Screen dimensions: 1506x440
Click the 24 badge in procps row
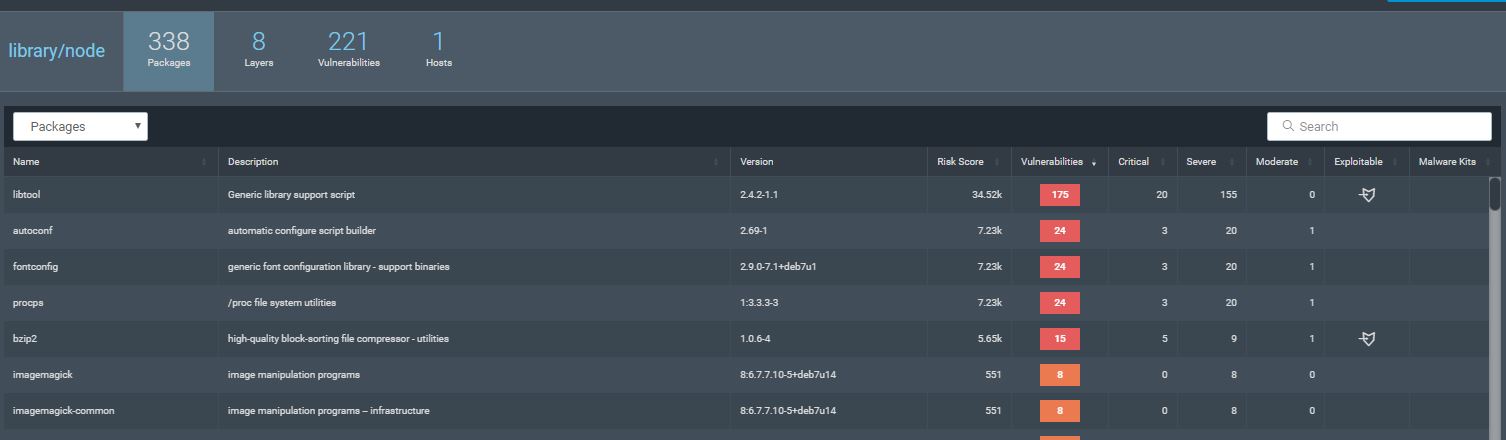tap(1060, 303)
